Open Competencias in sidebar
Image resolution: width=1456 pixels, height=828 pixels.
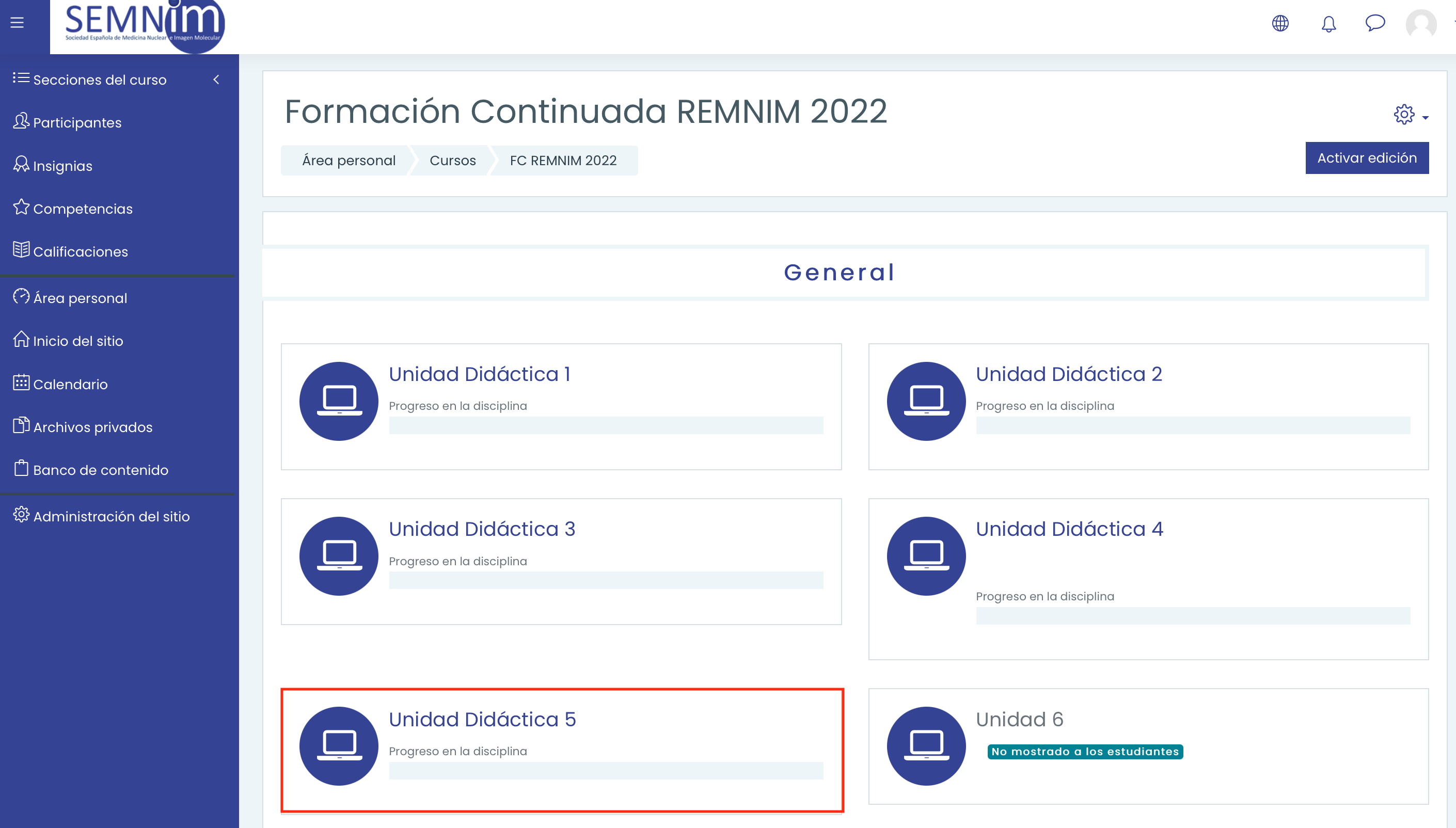click(83, 209)
